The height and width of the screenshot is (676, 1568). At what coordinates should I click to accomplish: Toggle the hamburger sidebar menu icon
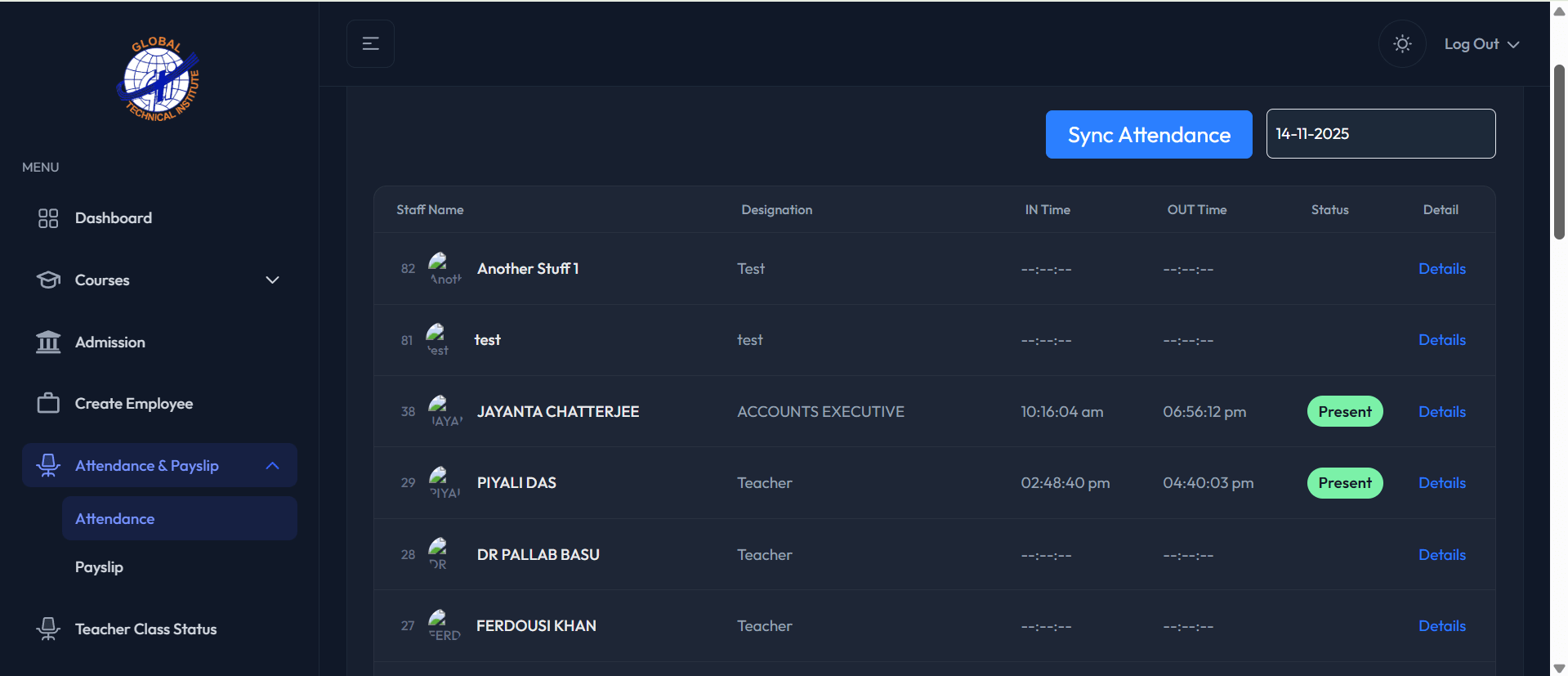370,44
